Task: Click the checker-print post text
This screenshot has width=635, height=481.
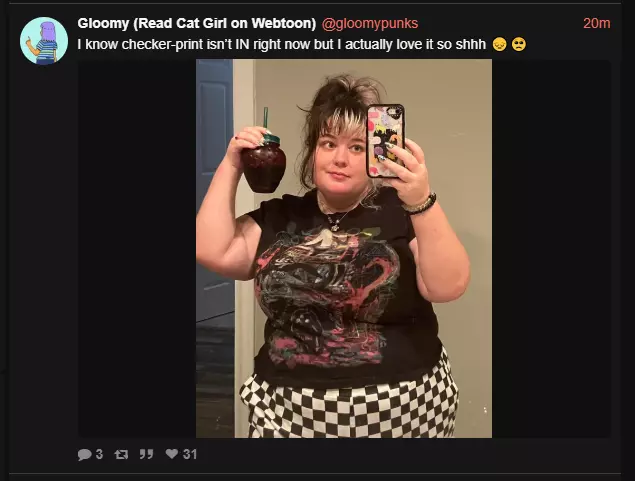Action: (x=281, y=44)
